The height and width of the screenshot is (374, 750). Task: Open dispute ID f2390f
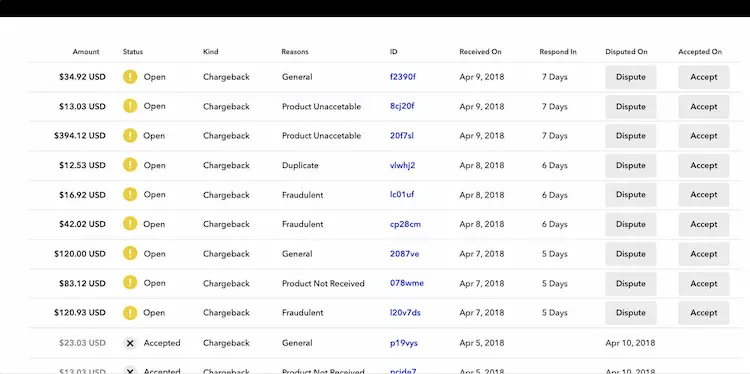(403, 77)
